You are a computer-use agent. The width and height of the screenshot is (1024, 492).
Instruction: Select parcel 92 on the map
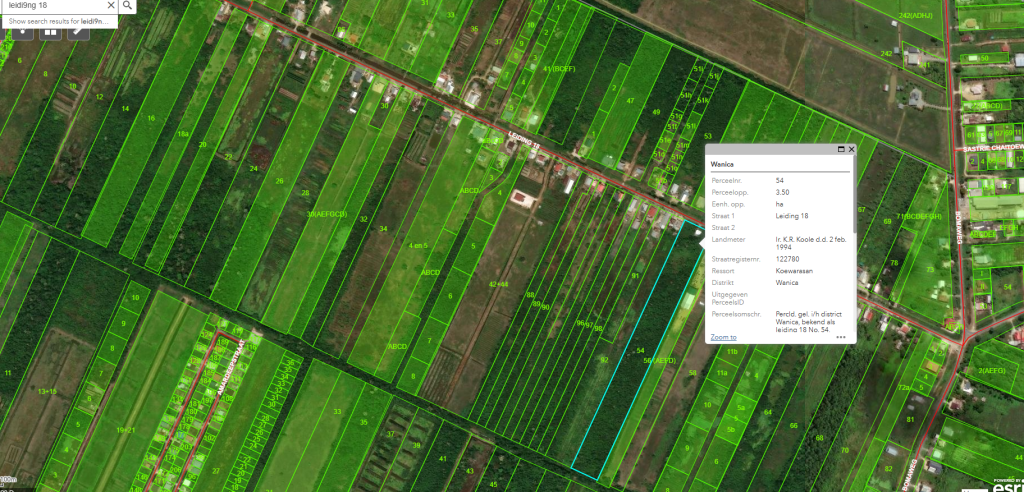tap(603, 359)
